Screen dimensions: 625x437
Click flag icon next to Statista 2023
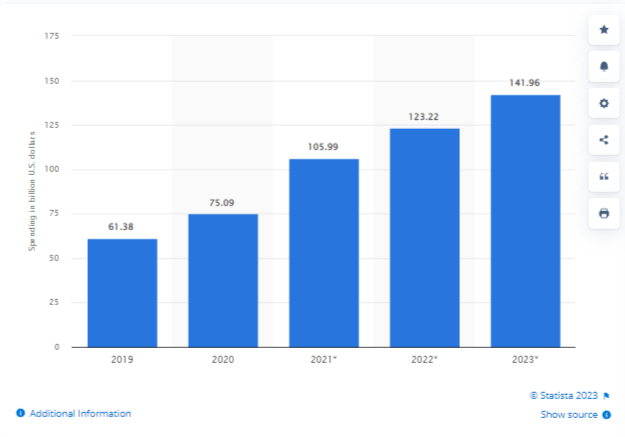click(607, 395)
